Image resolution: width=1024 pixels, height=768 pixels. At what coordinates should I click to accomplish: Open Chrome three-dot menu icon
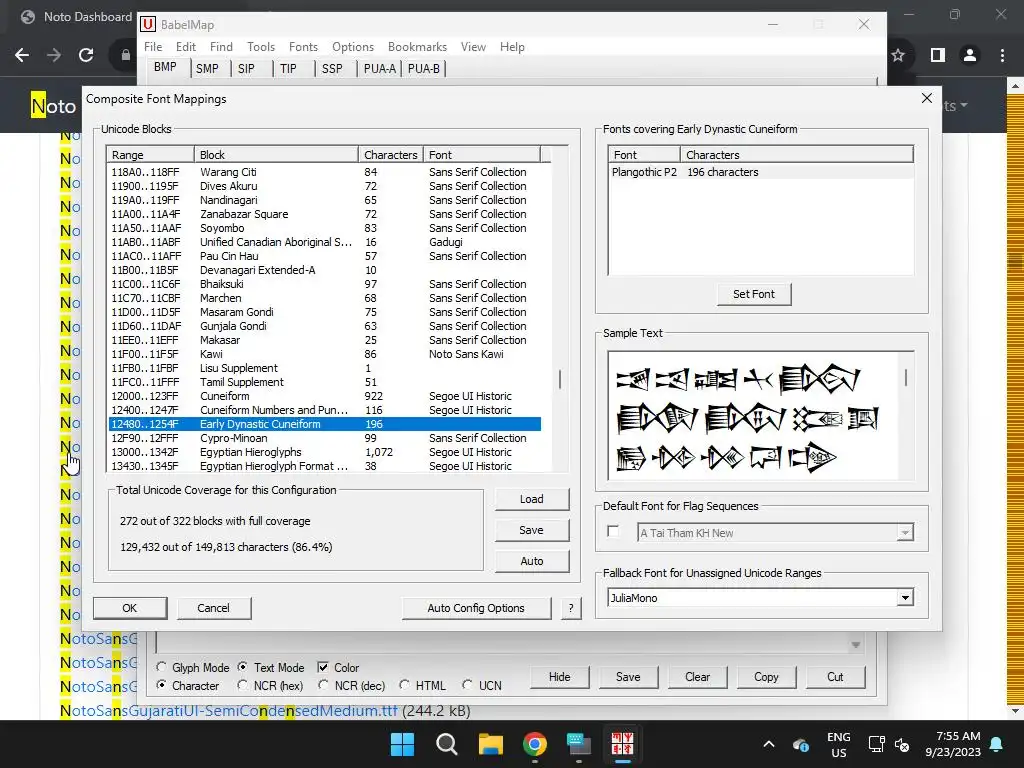click(1002, 56)
